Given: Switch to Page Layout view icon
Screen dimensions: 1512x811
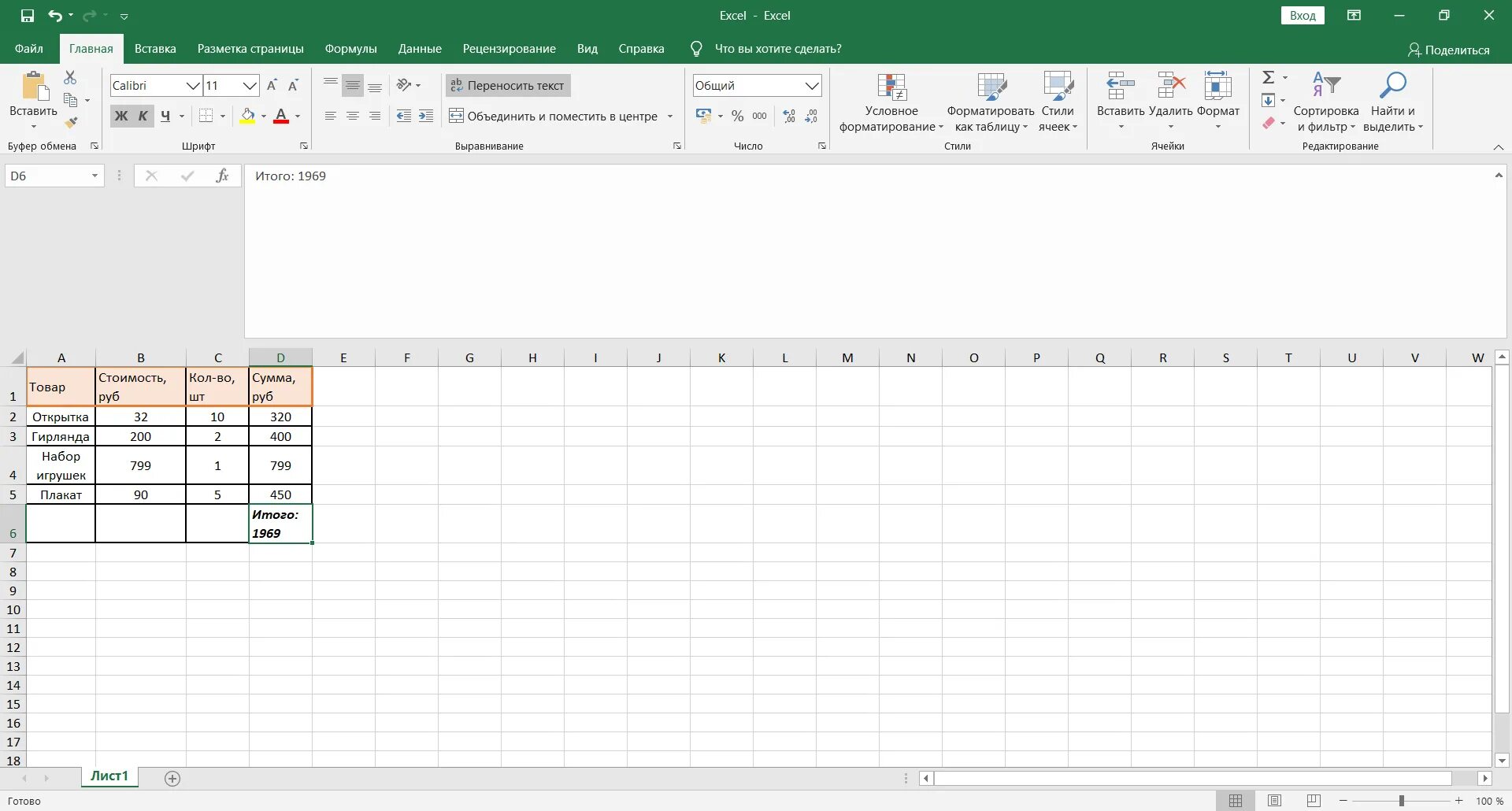Looking at the screenshot, I should pos(1274,801).
